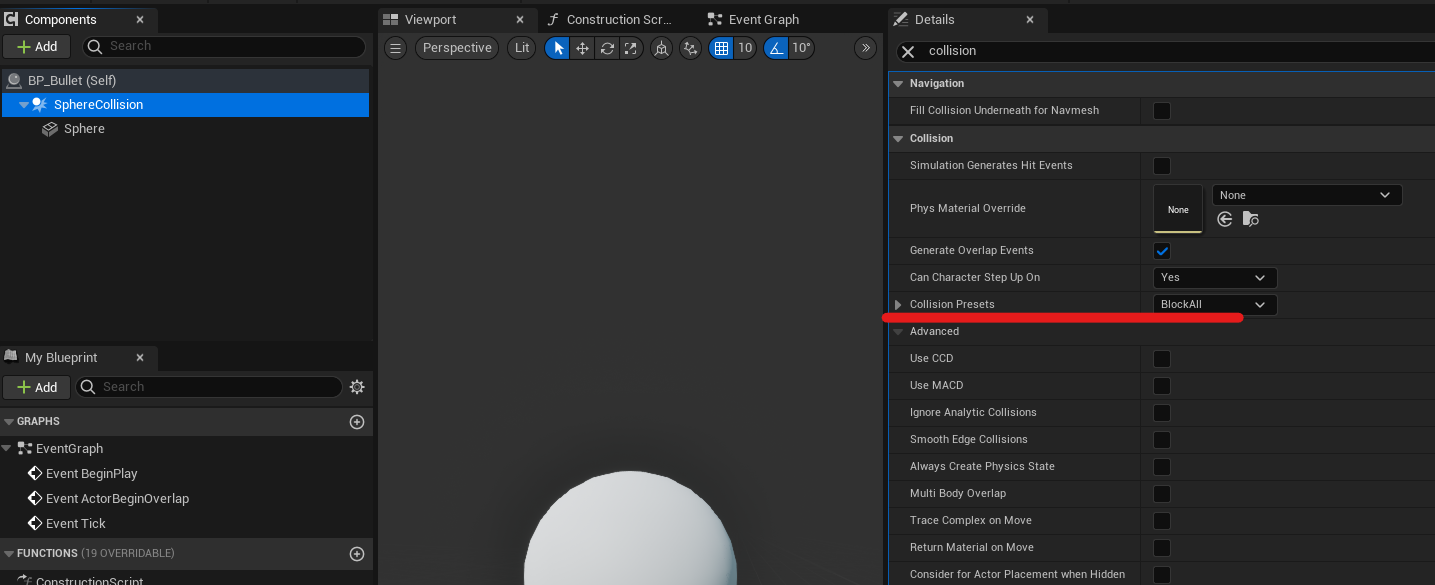The height and width of the screenshot is (585, 1435).
Task: Open Perspective view mode menu
Action: pos(457,48)
